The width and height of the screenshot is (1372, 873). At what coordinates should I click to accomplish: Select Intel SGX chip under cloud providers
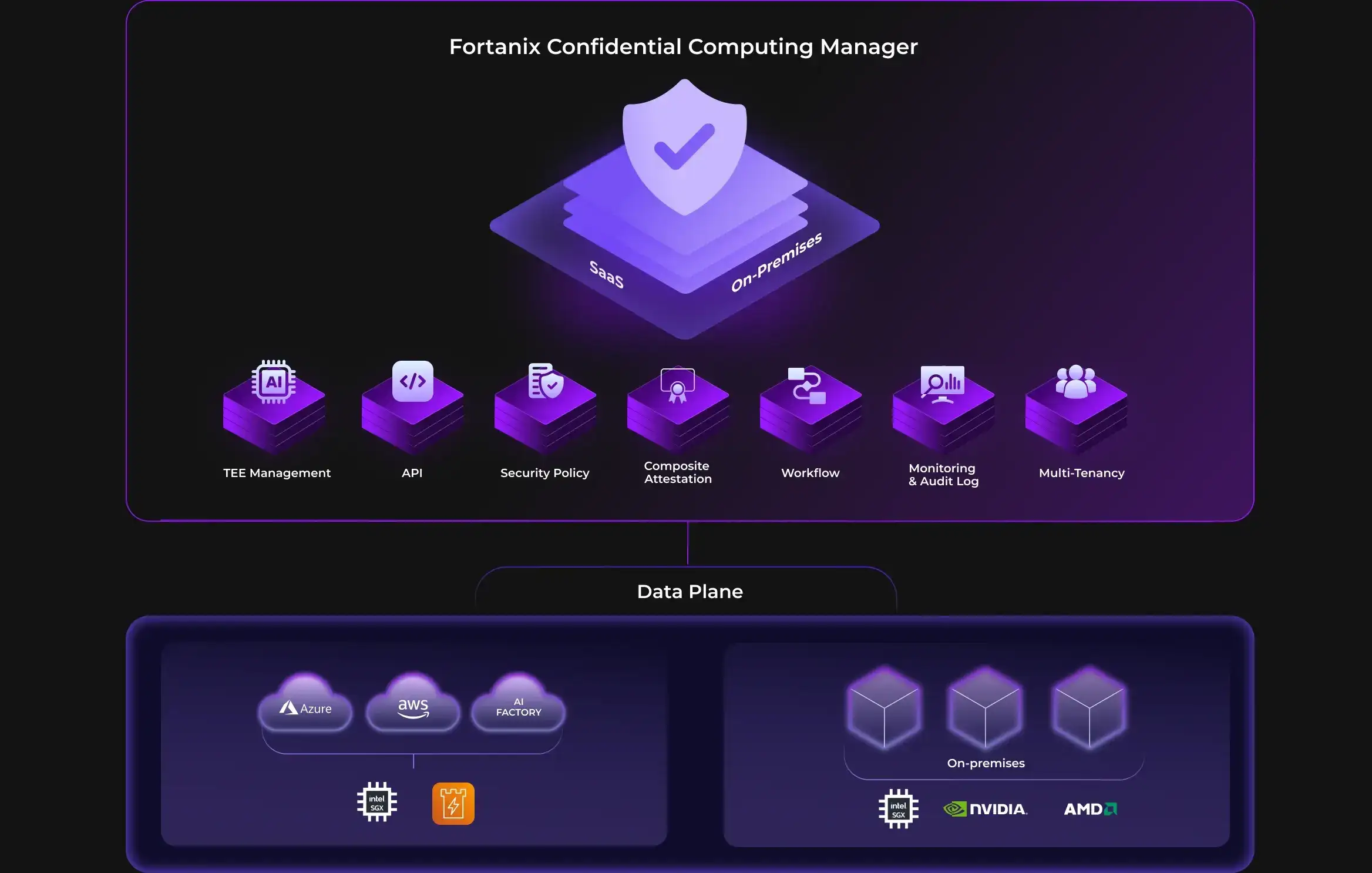coord(377,803)
